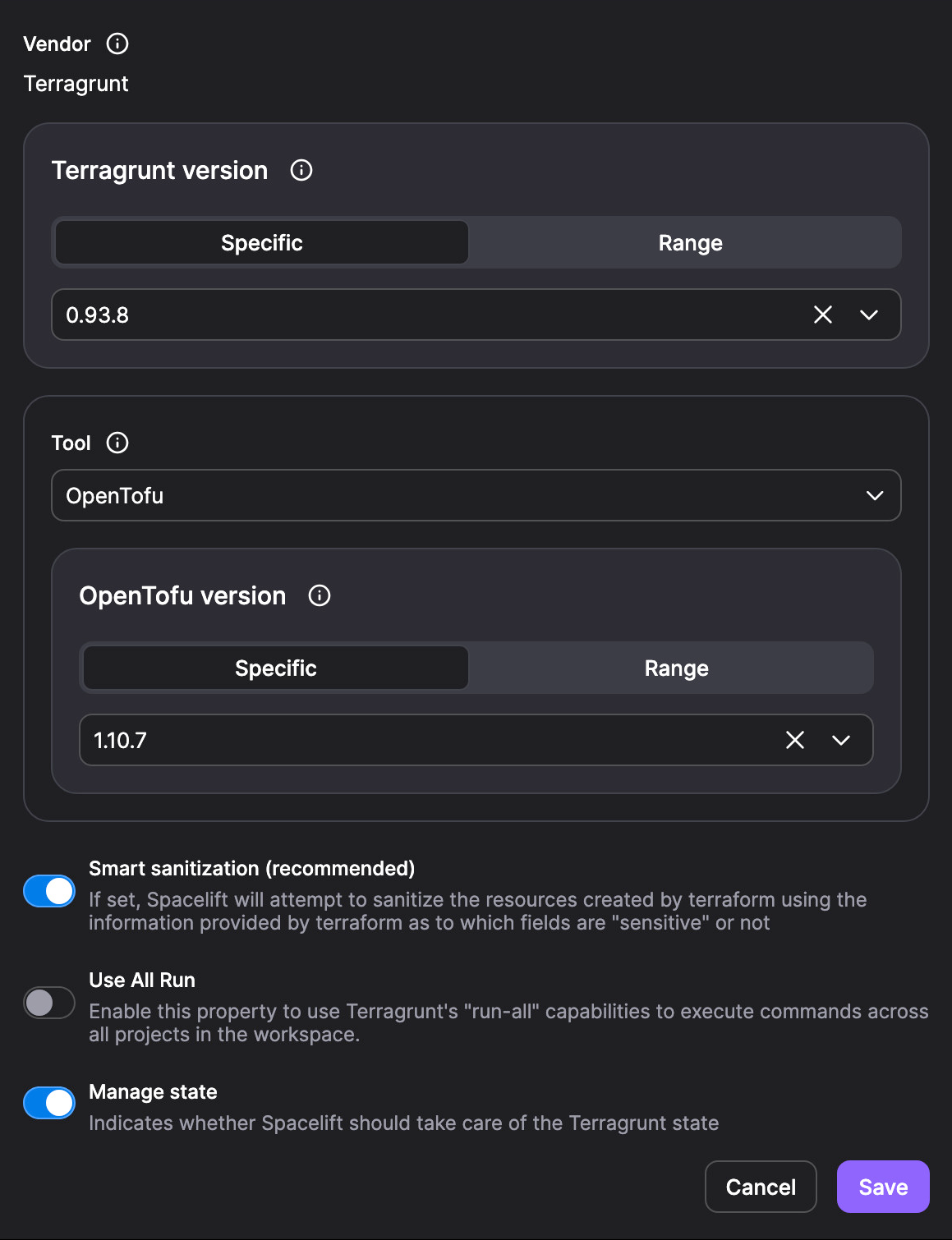Click the chevron in the OpenTofu version field
The image size is (952, 1240).
pos(840,740)
